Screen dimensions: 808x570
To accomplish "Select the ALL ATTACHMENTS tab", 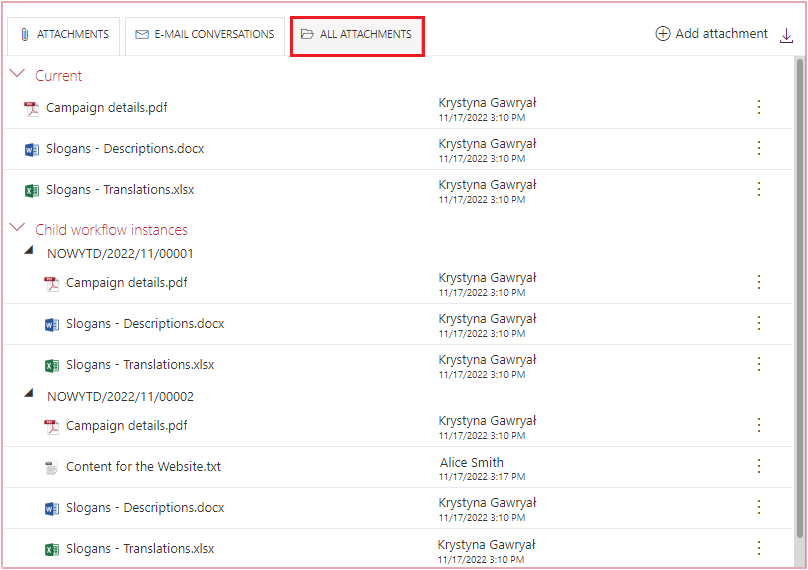I will pos(357,35).
